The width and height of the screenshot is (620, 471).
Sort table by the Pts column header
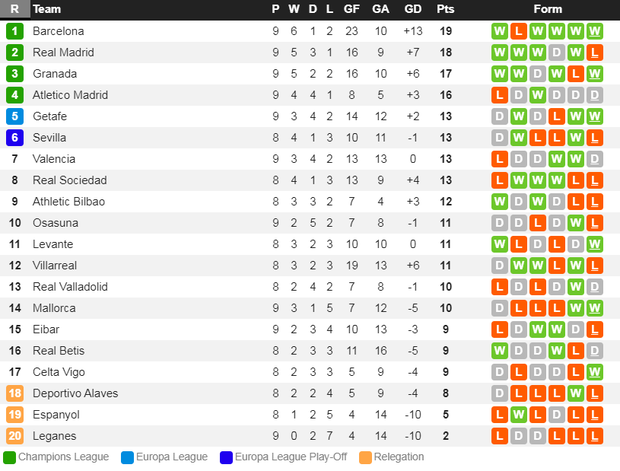coord(445,9)
